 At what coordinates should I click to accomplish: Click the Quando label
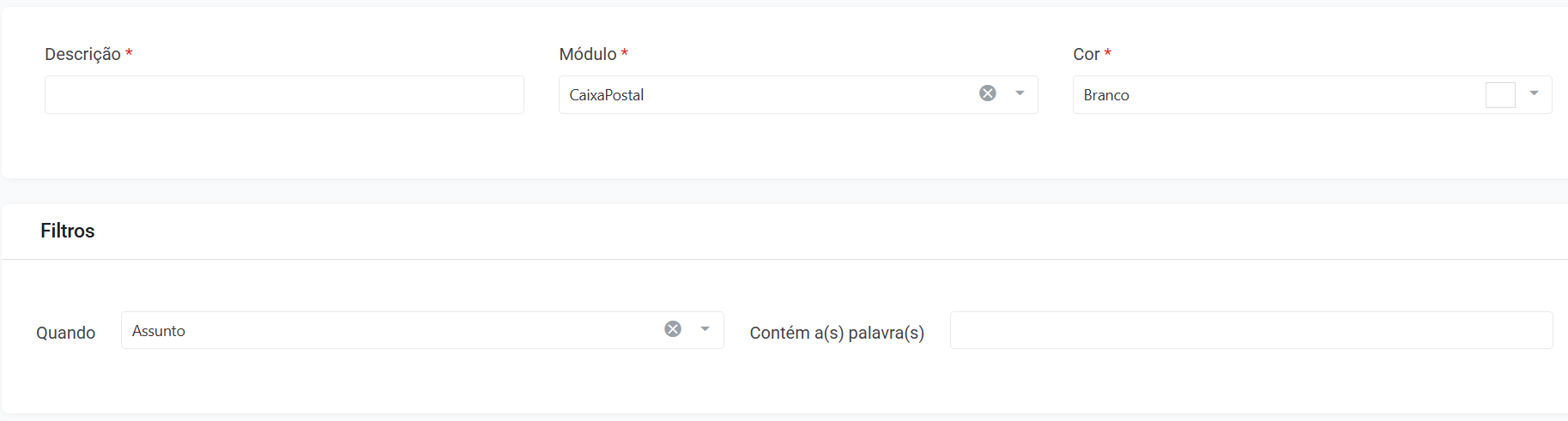(66, 333)
